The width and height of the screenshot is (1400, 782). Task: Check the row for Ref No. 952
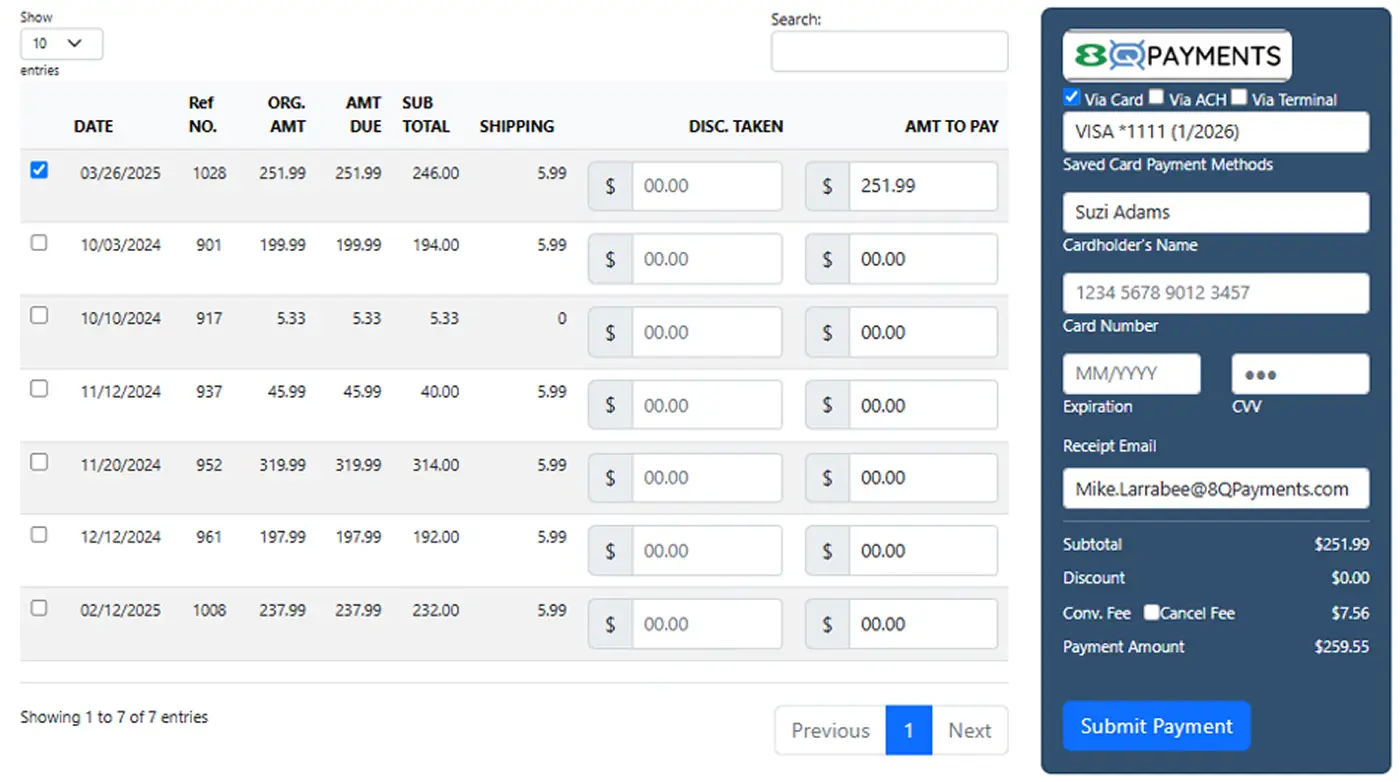[39, 462]
